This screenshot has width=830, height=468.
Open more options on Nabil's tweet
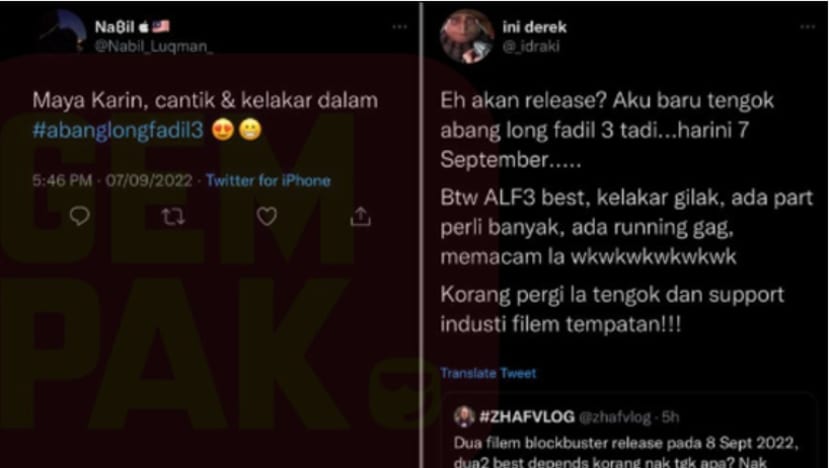(x=400, y=26)
